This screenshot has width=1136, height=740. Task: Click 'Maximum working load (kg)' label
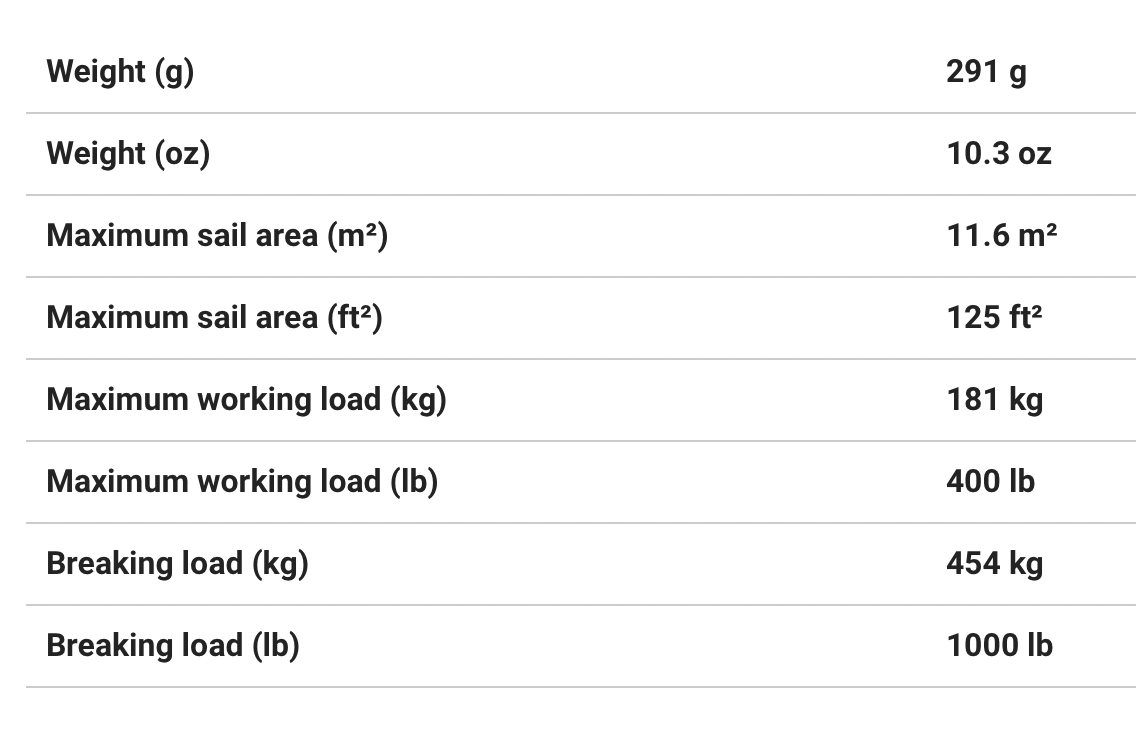click(246, 400)
